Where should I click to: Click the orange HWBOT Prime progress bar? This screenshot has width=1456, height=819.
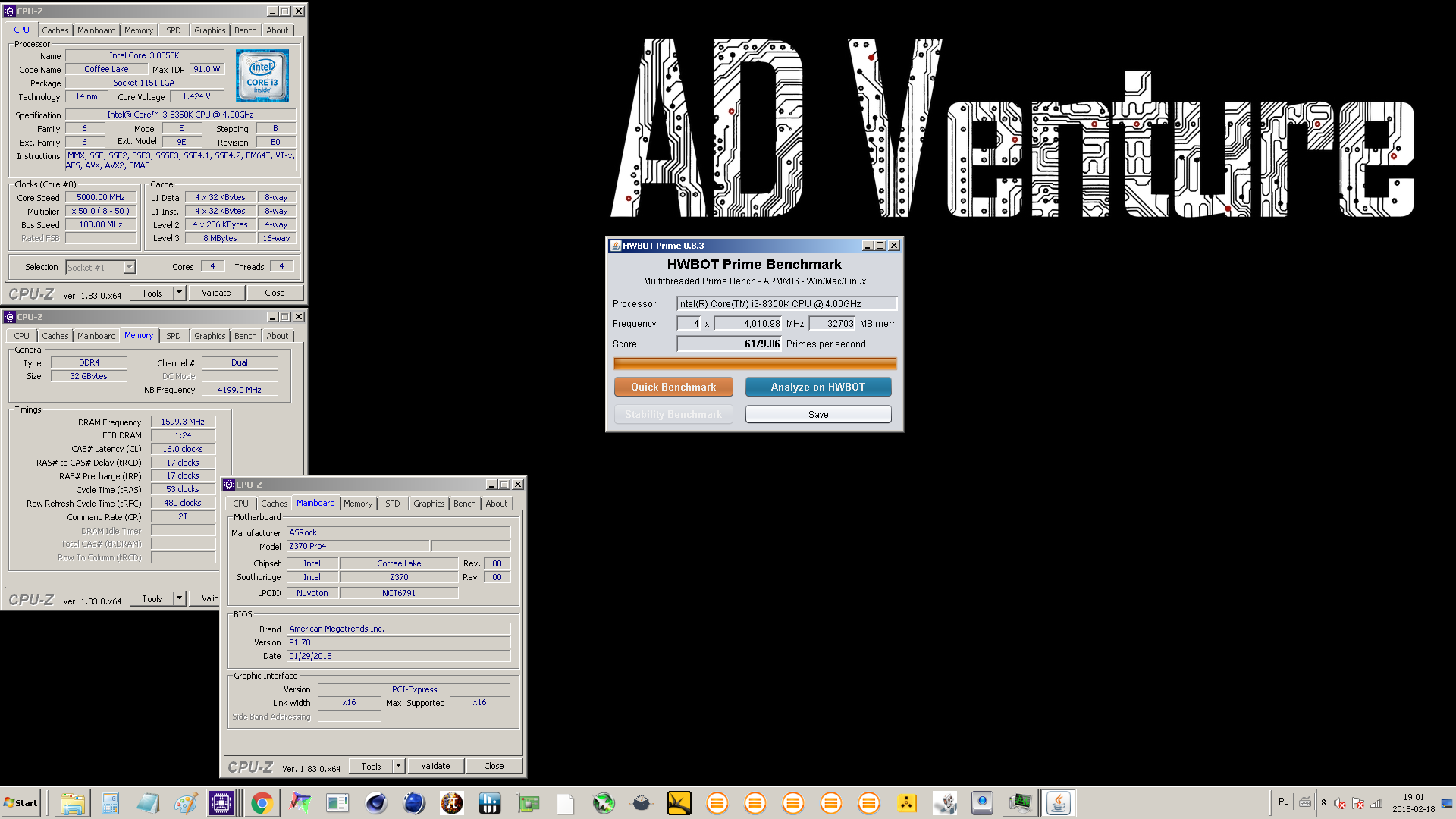click(x=755, y=363)
